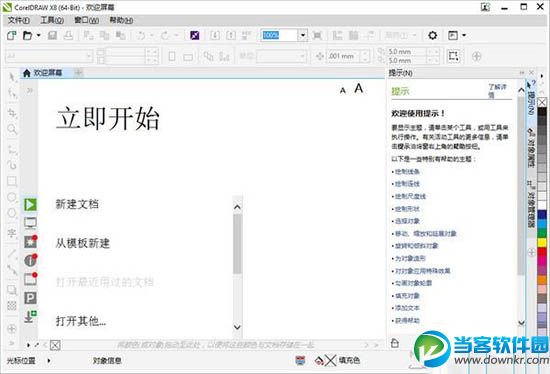550x374 pixels.
Task: Open the What's New star icon
Action: pyautogui.click(x=30, y=242)
